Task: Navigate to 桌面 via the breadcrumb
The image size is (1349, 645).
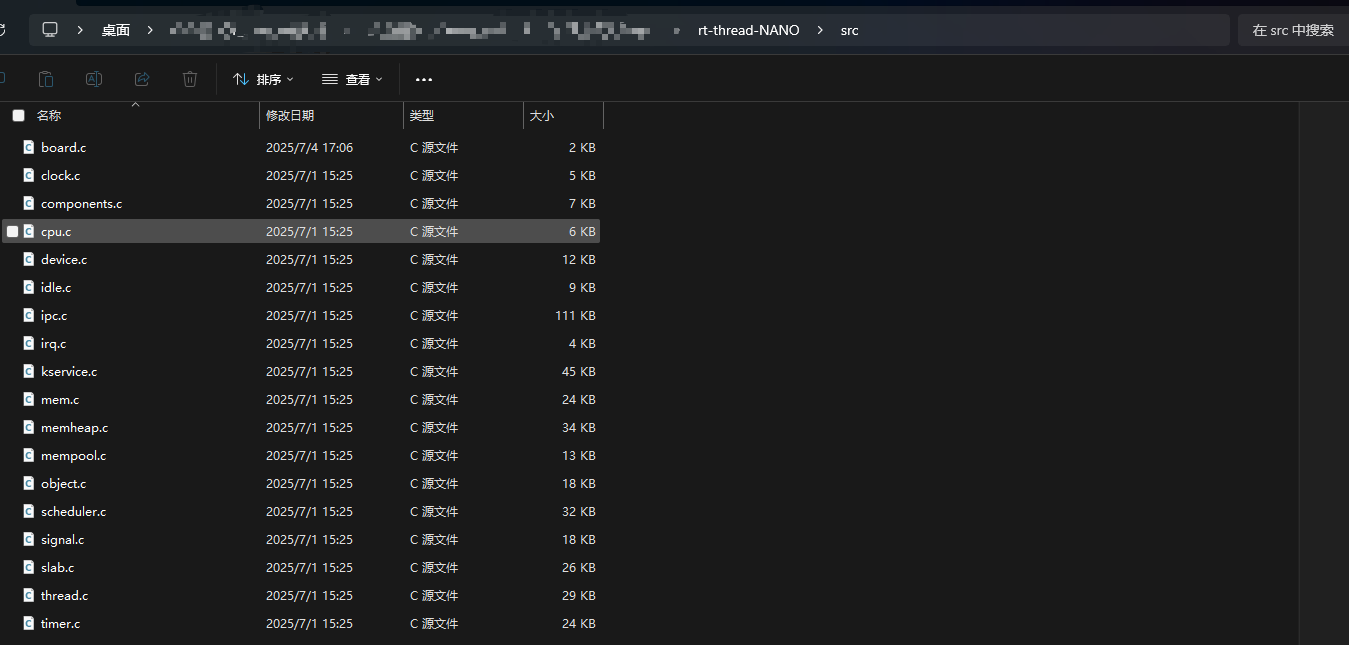Action: 115,30
